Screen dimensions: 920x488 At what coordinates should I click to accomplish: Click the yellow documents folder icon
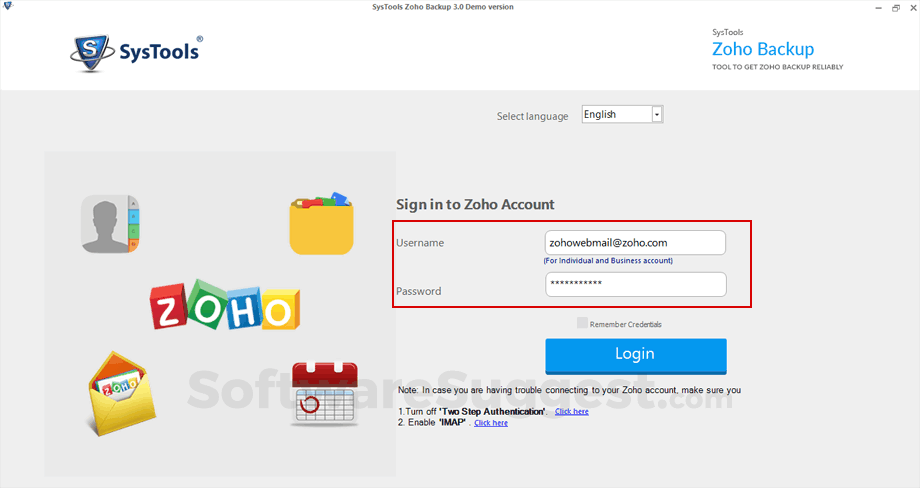321,223
